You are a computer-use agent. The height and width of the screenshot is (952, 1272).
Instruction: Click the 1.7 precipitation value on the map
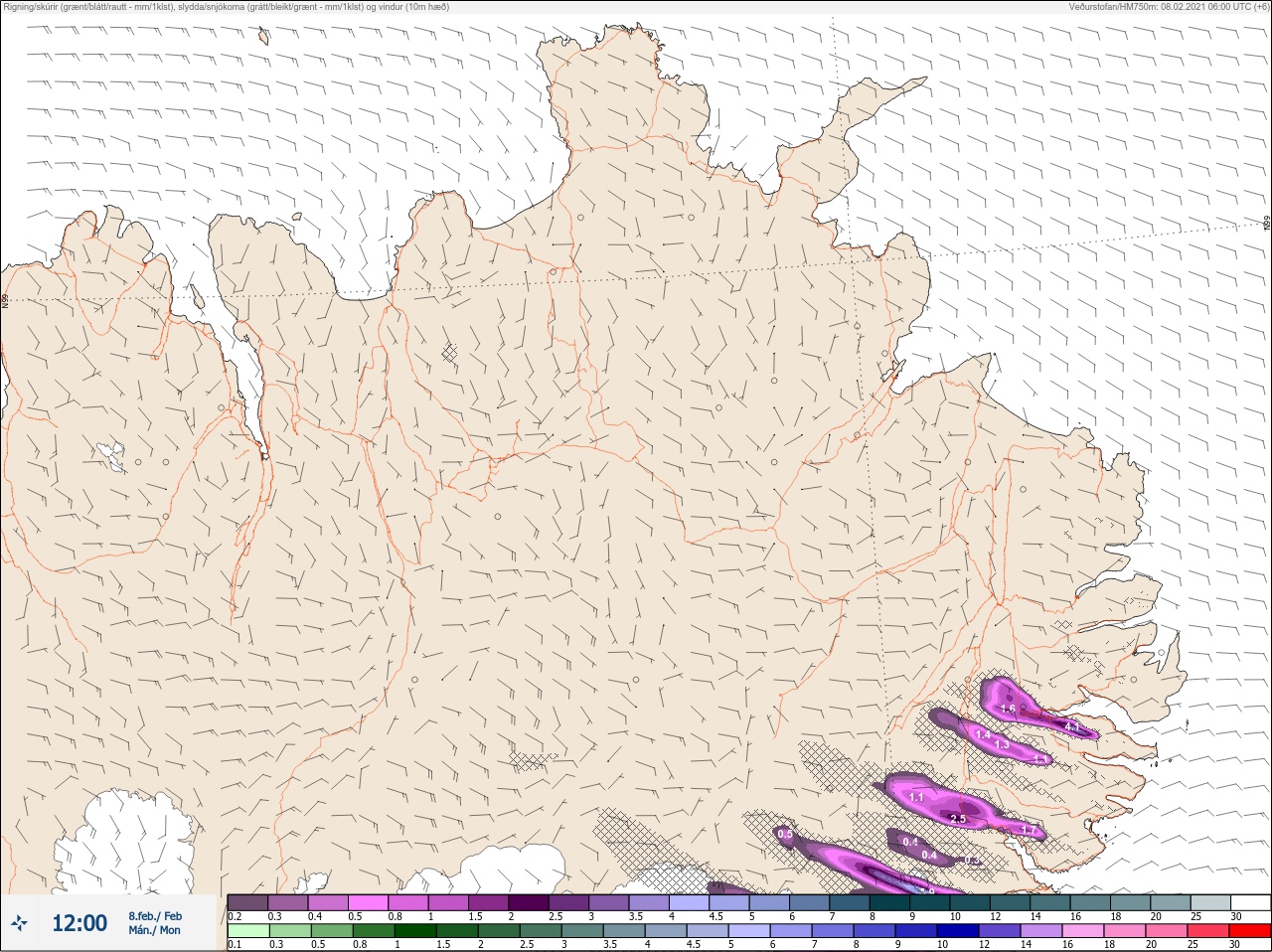point(1029,831)
